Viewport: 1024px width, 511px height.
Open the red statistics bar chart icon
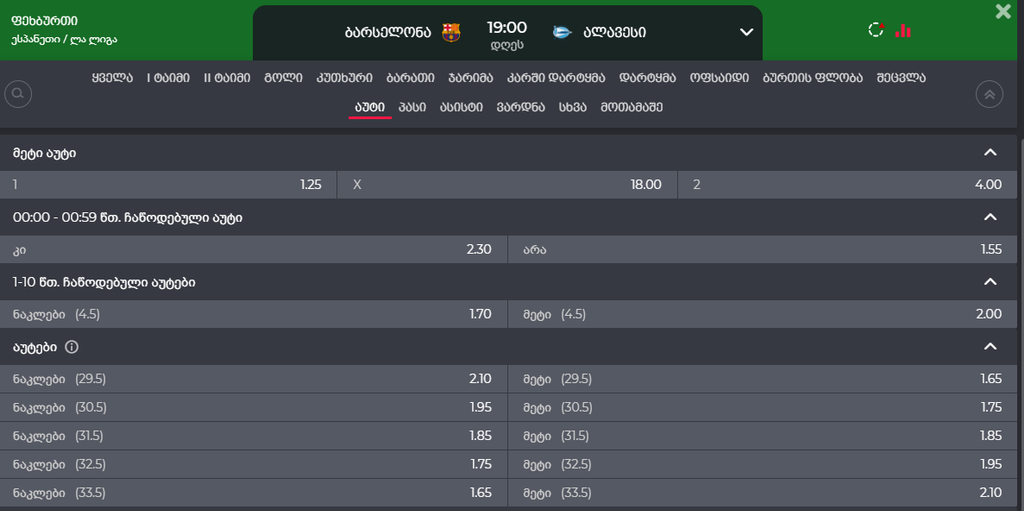(x=903, y=30)
